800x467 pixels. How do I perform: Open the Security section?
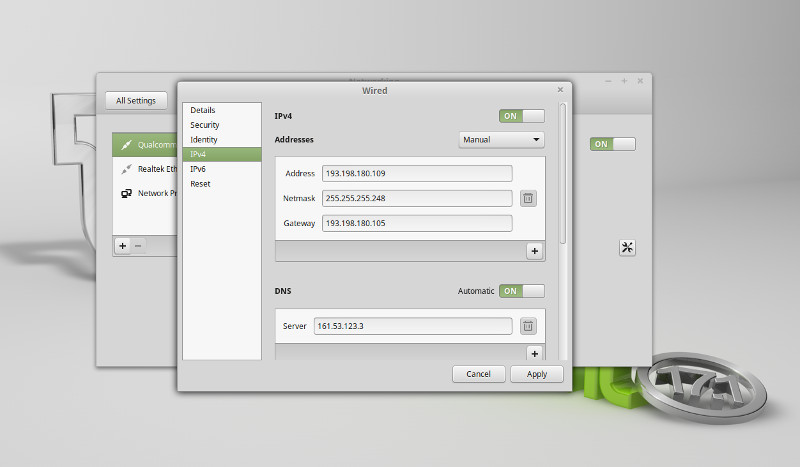[204, 125]
